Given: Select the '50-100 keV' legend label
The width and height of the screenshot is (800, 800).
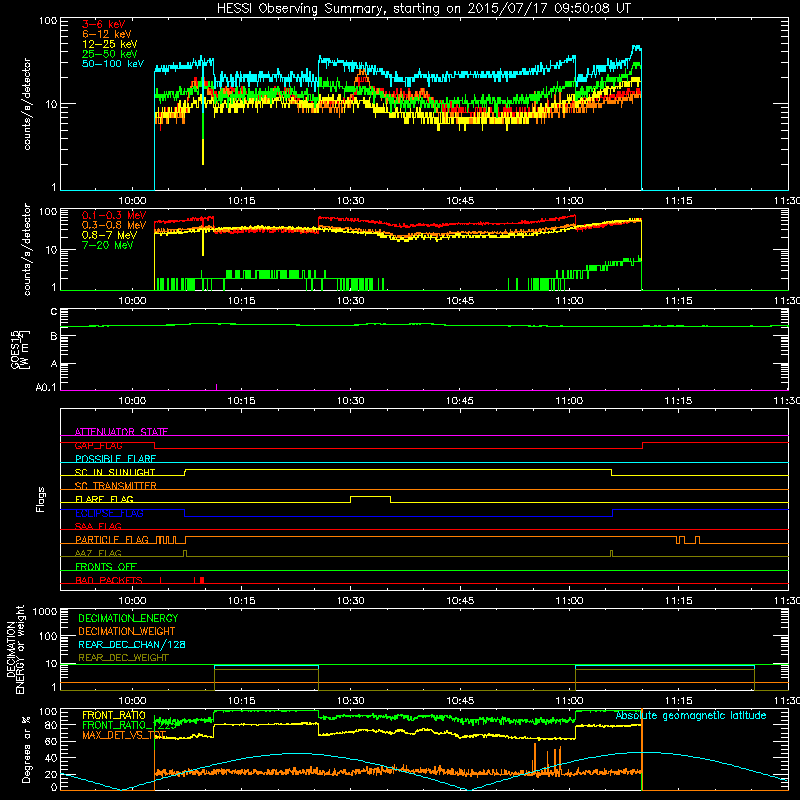Looking at the screenshot, I should point(113,64).
